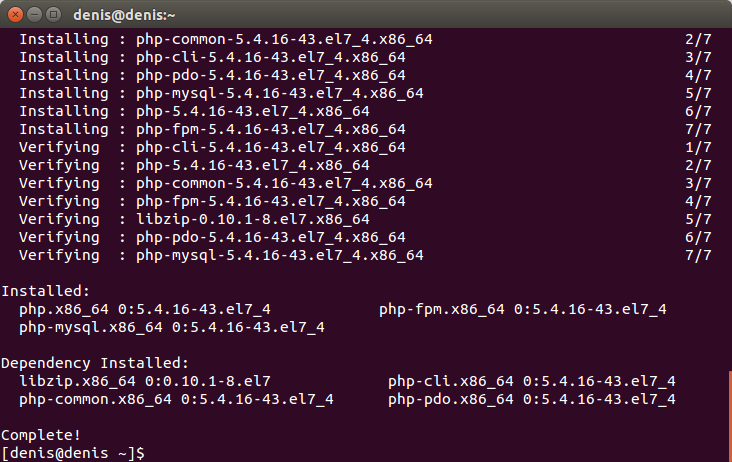732x462 pixels.
Task: Click the Dependency Installed: heading
Action: click(95, 363)
